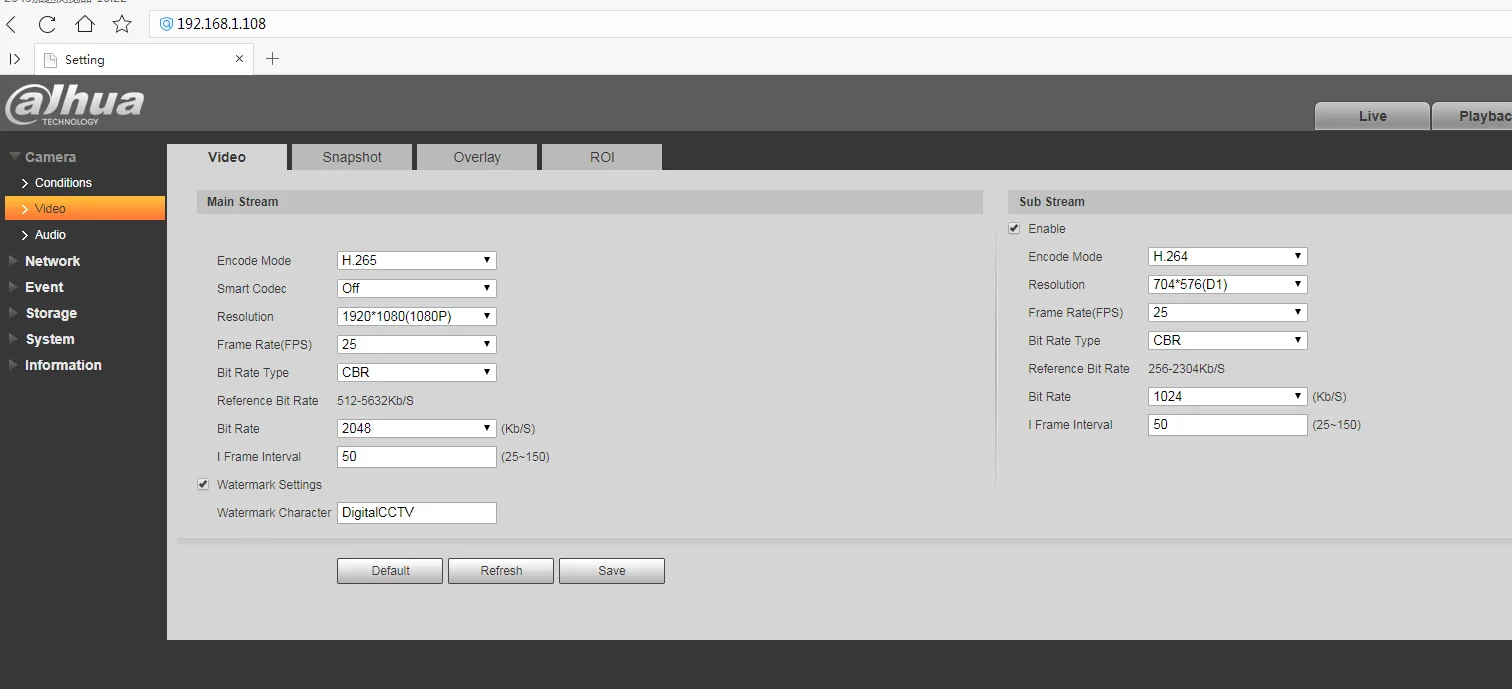
Task: Expand the Network menu section
Action: 52,261
